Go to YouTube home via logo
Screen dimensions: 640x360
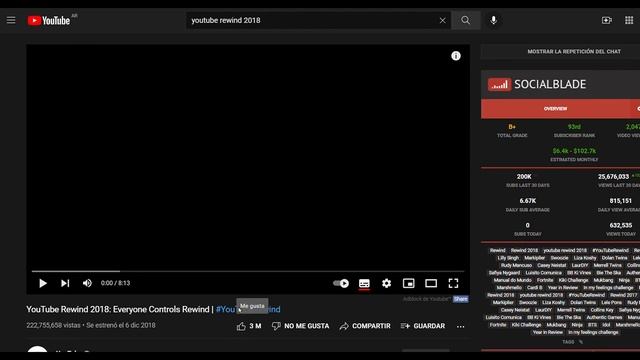click(49, 20)
